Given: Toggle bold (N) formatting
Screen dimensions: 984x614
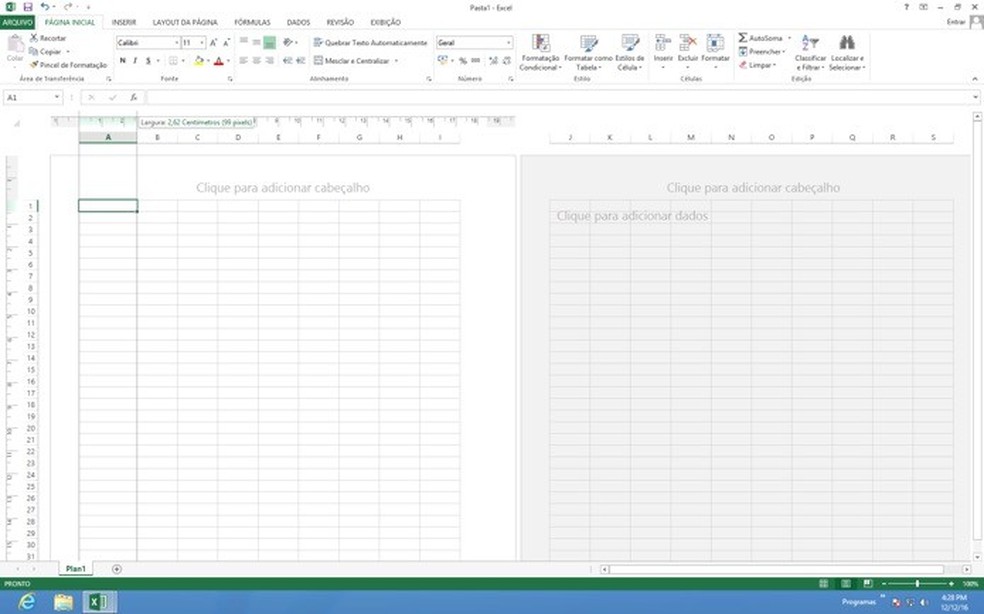Looking at the screenshot, I should 122,61.
